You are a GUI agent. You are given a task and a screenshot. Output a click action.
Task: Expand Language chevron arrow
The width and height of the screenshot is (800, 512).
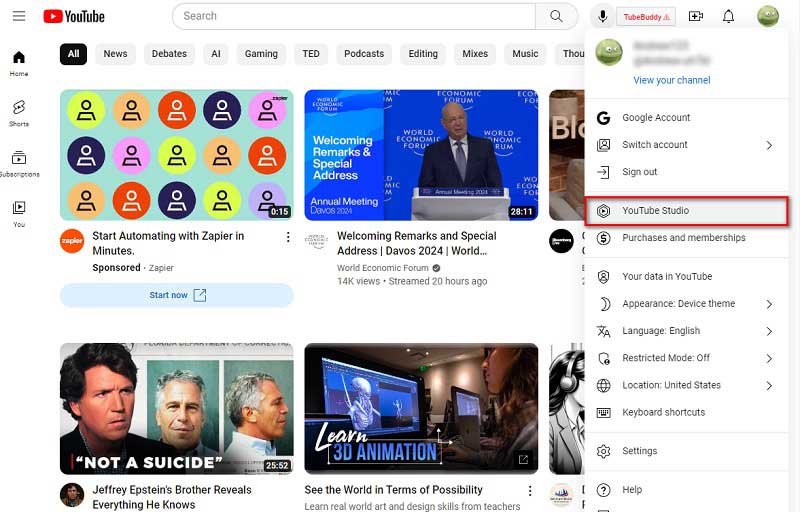769,331
